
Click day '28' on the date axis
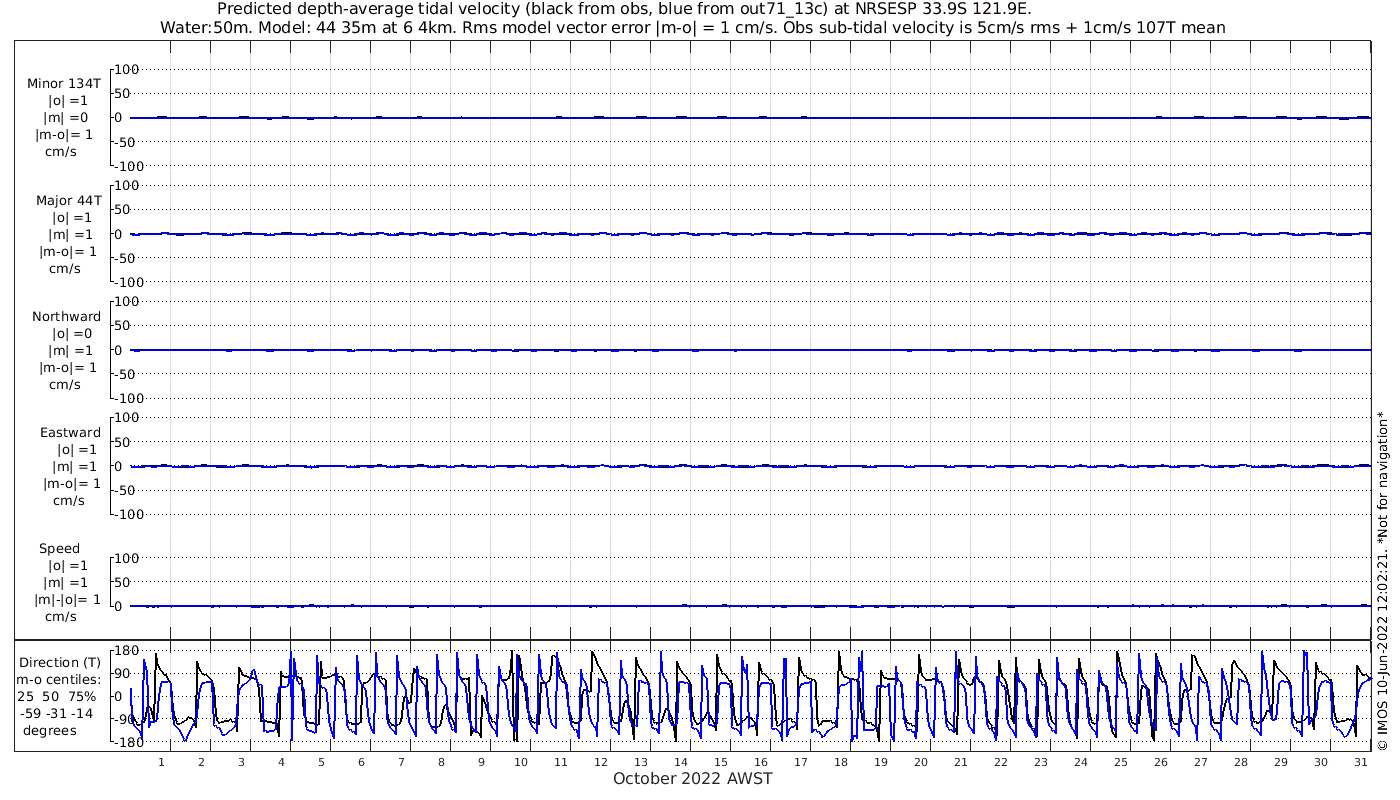1241,762
